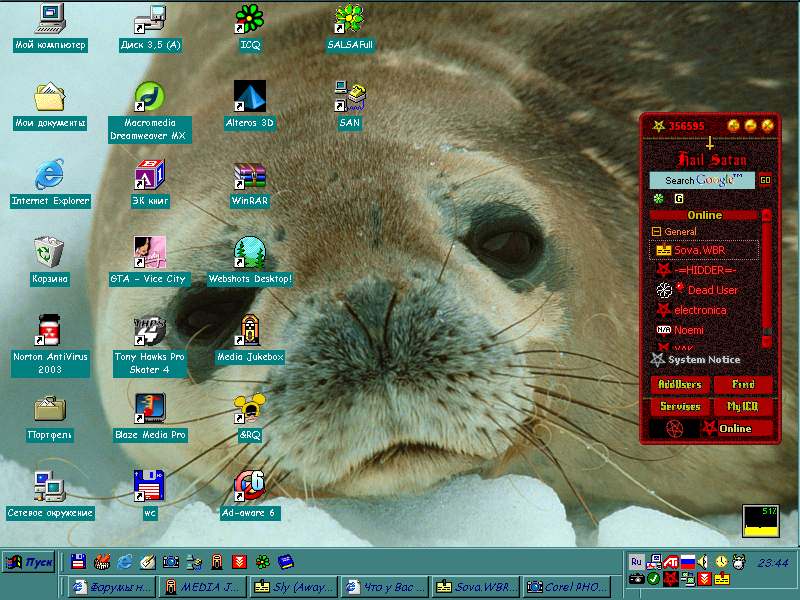Open the Пуск start menu
800x600 pixels.
pos(29,562)
